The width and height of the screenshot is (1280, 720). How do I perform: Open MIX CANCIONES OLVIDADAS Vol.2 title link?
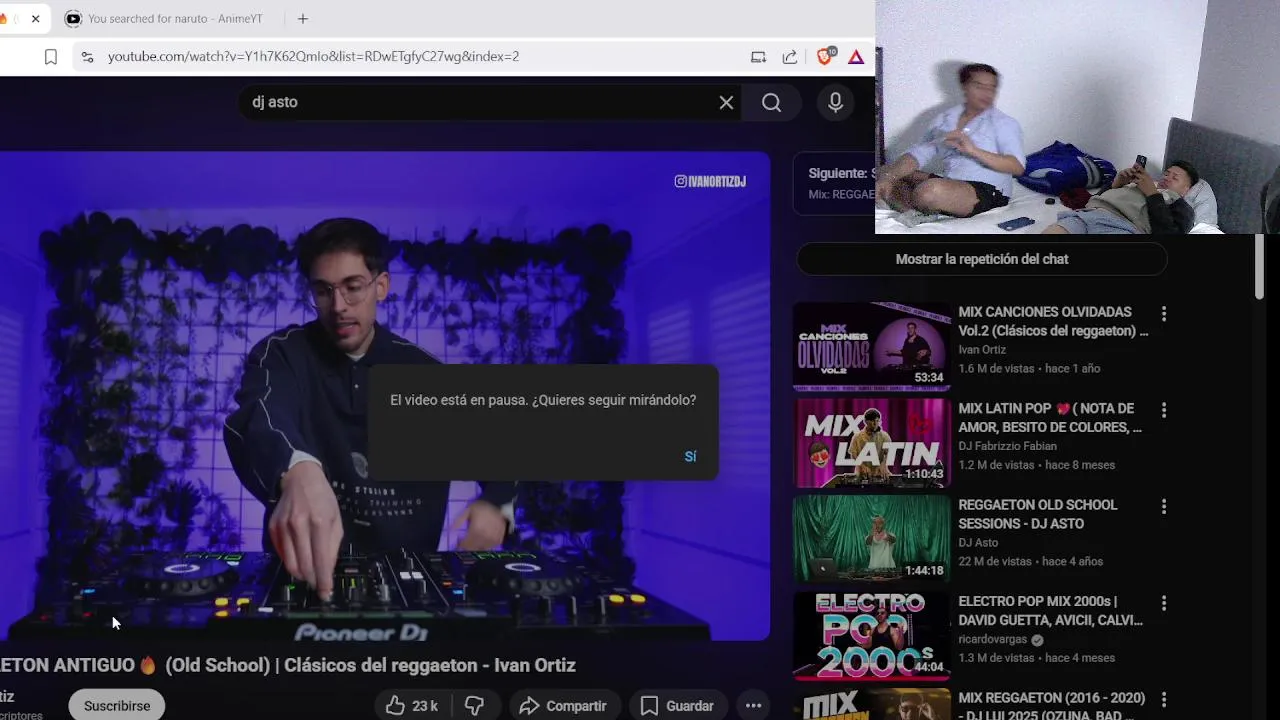coord(1053,321)
